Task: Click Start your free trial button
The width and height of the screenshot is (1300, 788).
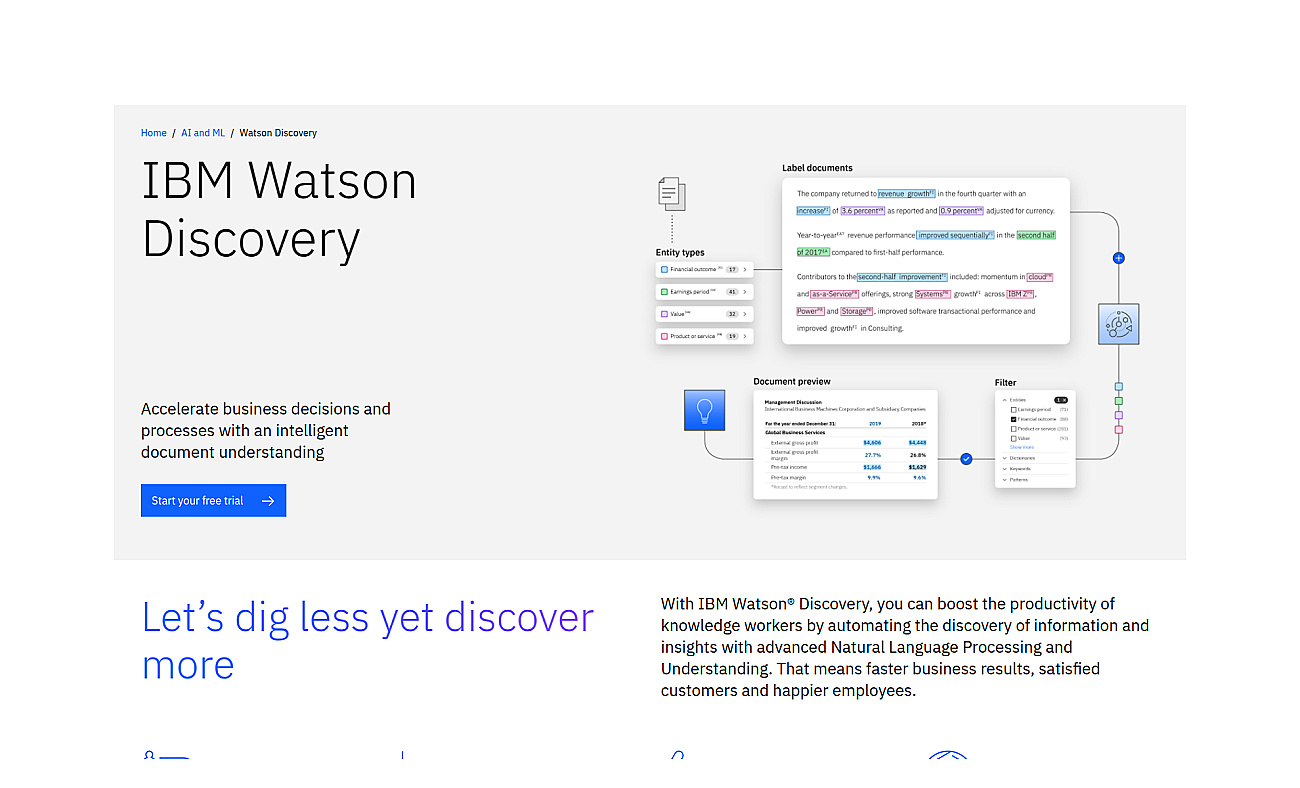Action: tap(213, 501)
